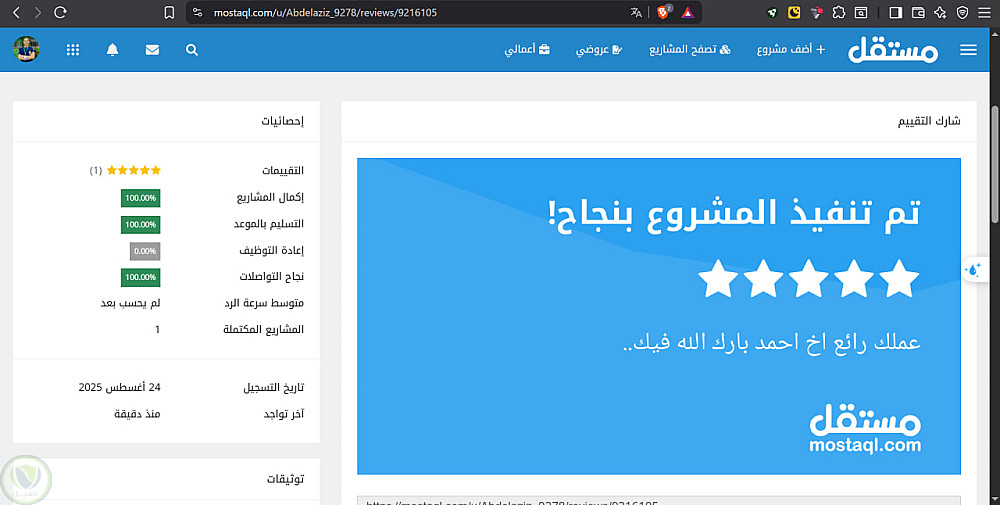Open the notifications bell icon
The width and height of the screenshot is (1000, 505).
tap(112, 50)
